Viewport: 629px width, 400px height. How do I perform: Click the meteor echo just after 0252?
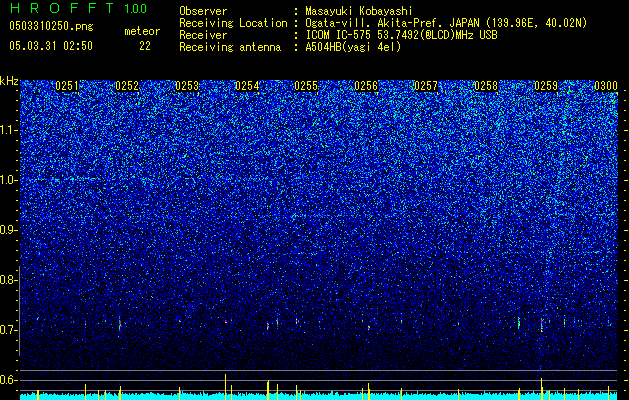120,324
